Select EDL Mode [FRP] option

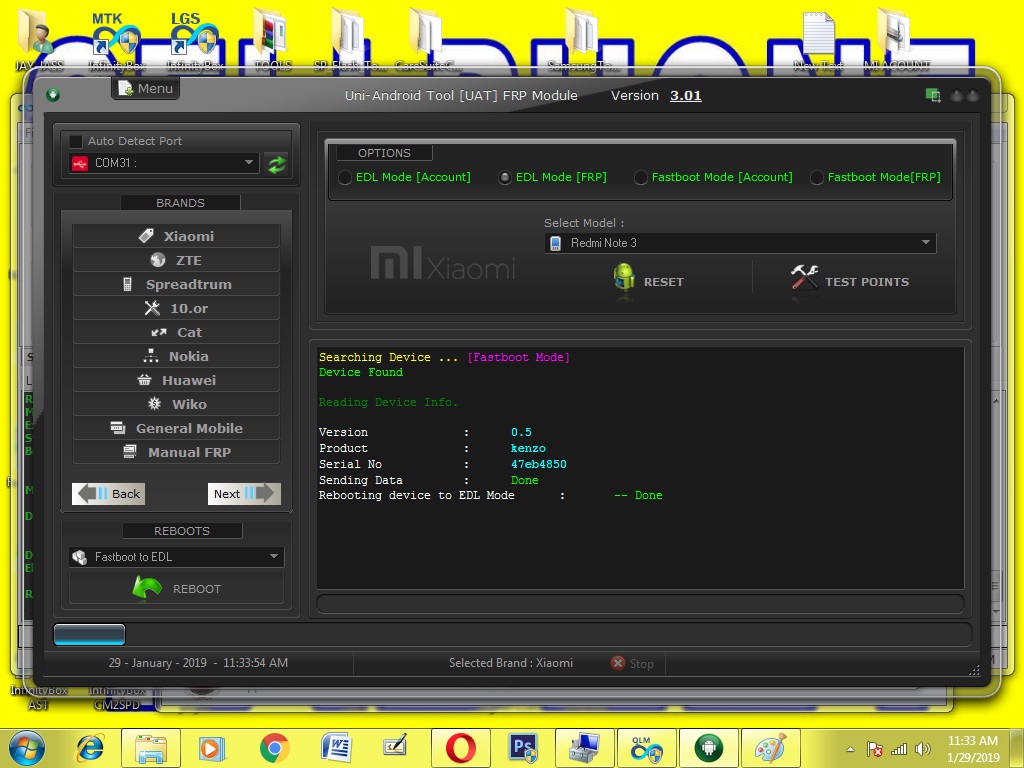[552, 177]
